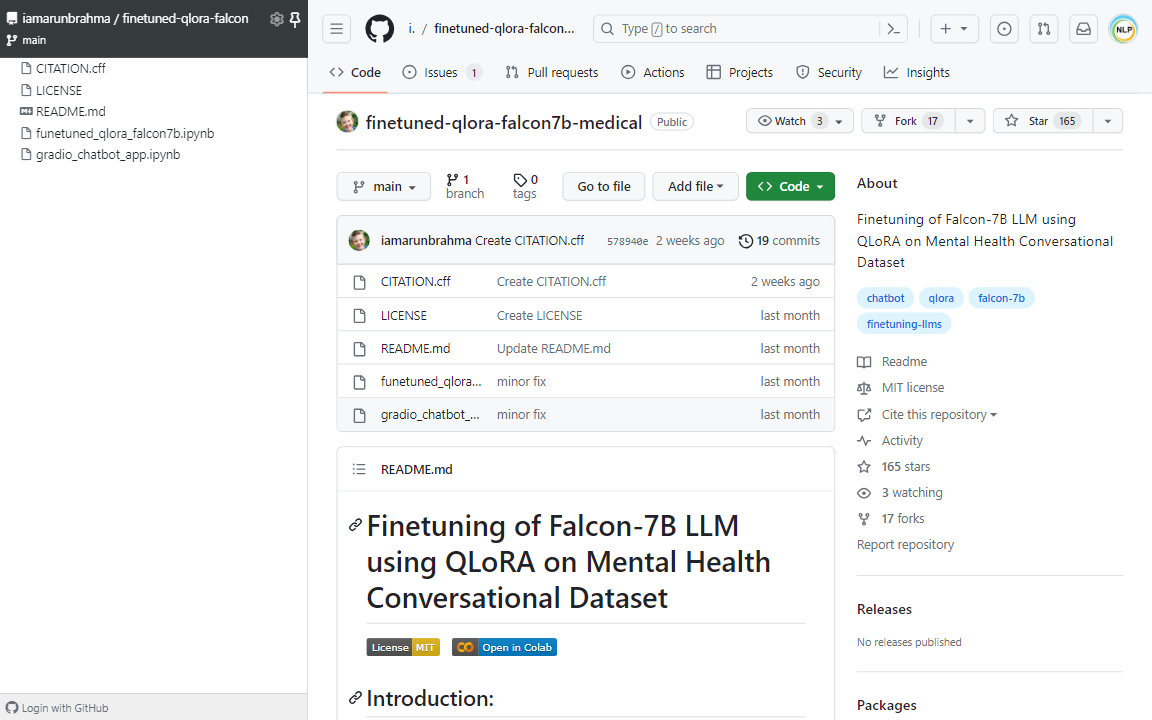Open the green Code dropdown
This screenshot has height=720, width=1152.
pyautogui.click(x=790, y=187)
